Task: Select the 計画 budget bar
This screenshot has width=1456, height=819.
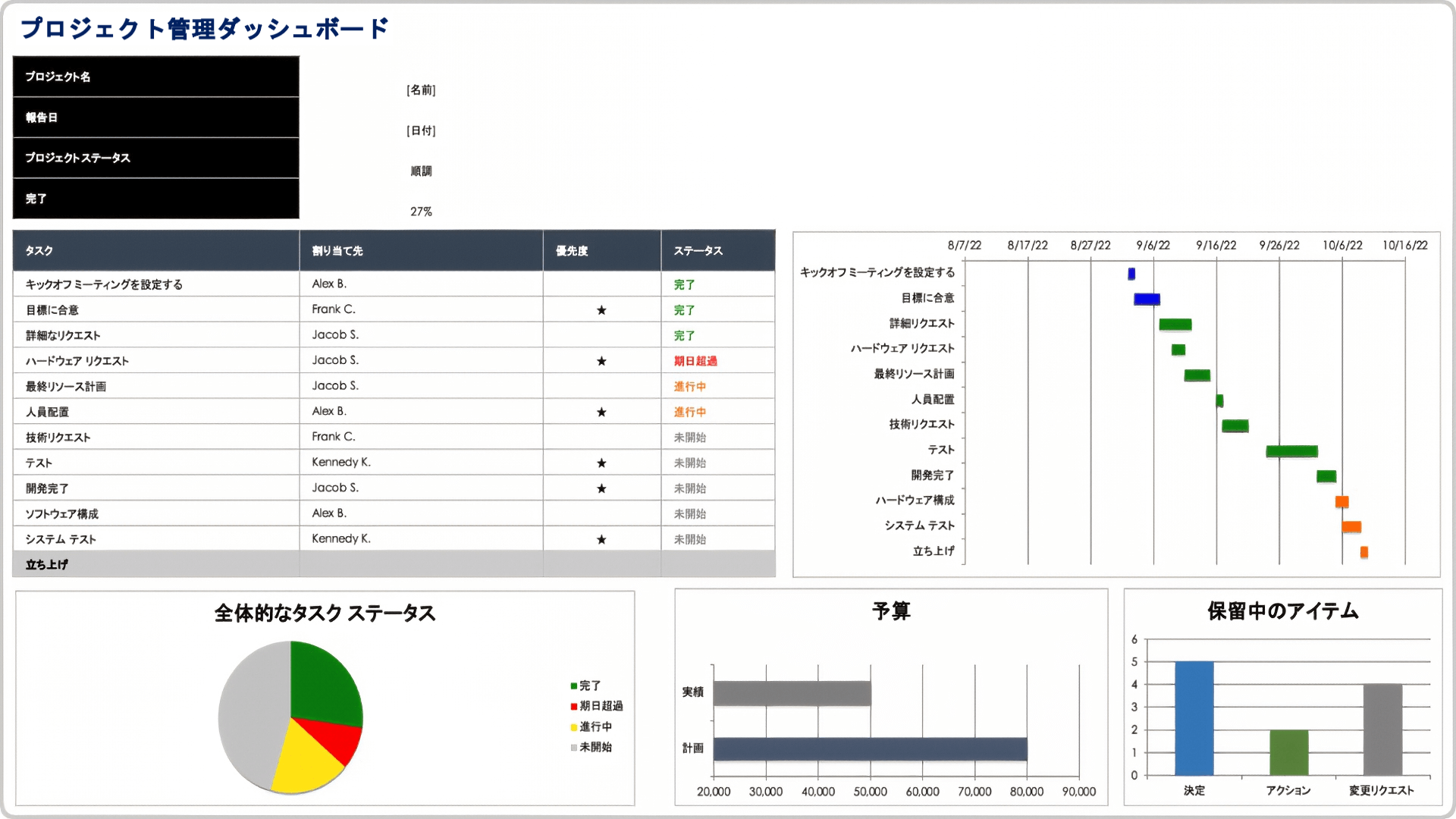Action: 870,748
